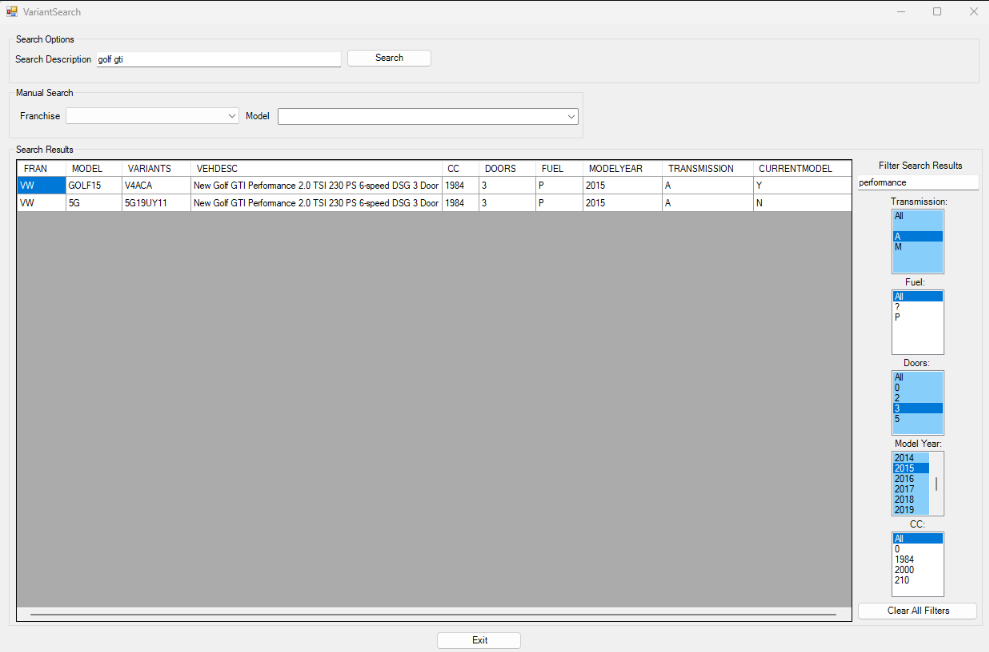This screenshot has width=989, height=652.
Task: Select 1984 in CC filter list
Action: click(918, 559)
